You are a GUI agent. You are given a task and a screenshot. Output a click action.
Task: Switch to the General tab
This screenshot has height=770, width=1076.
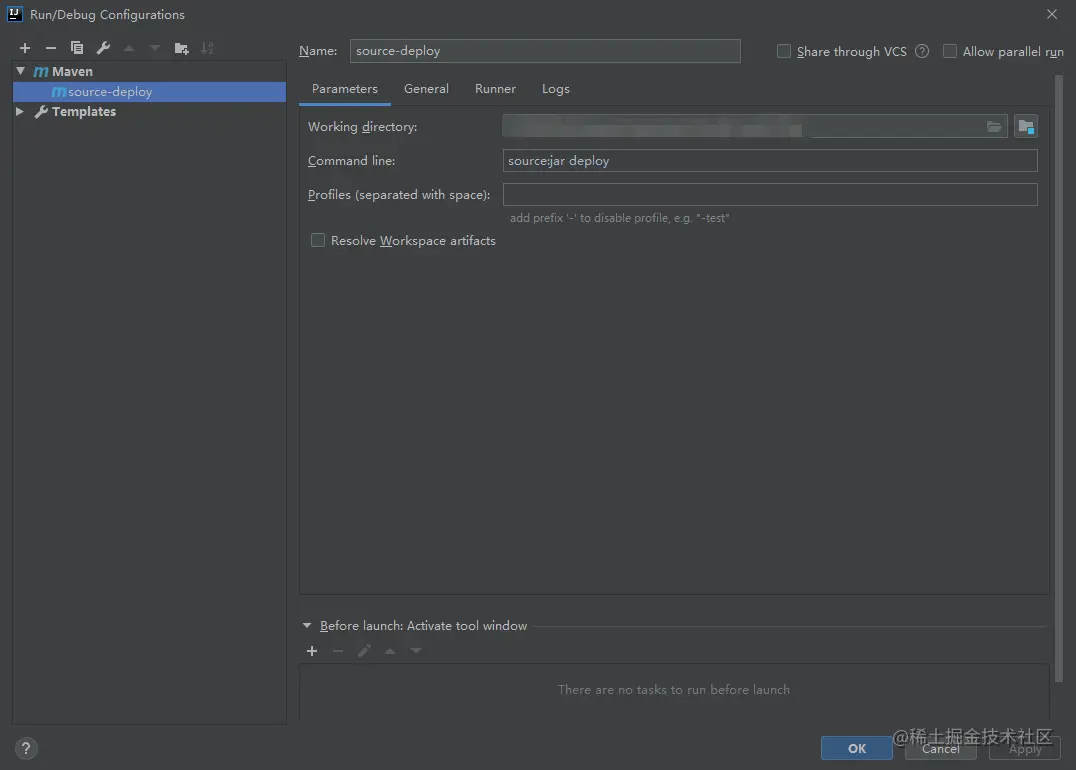[426, 89]
